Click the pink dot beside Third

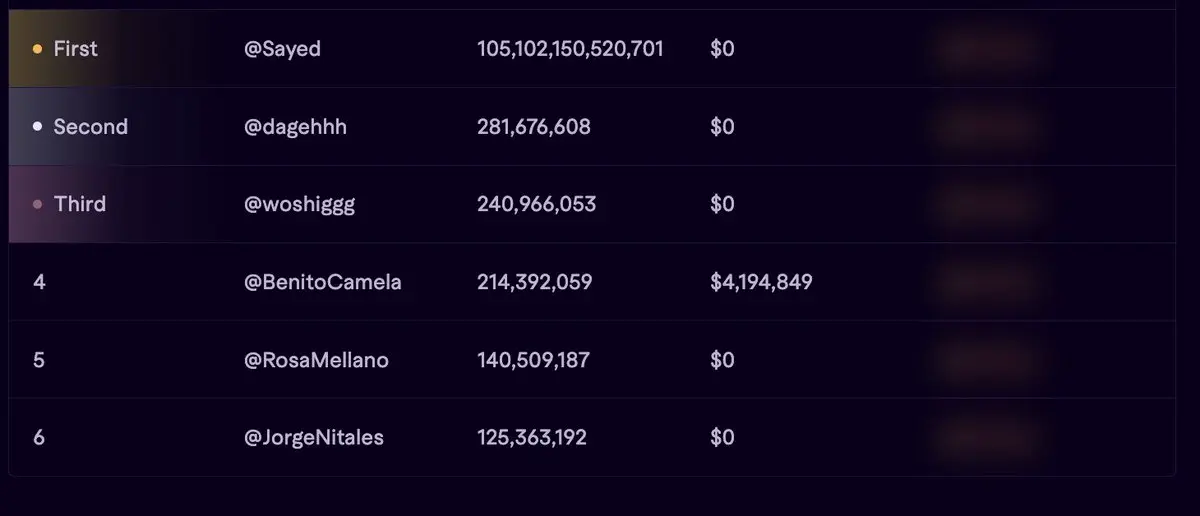[37, 204]
